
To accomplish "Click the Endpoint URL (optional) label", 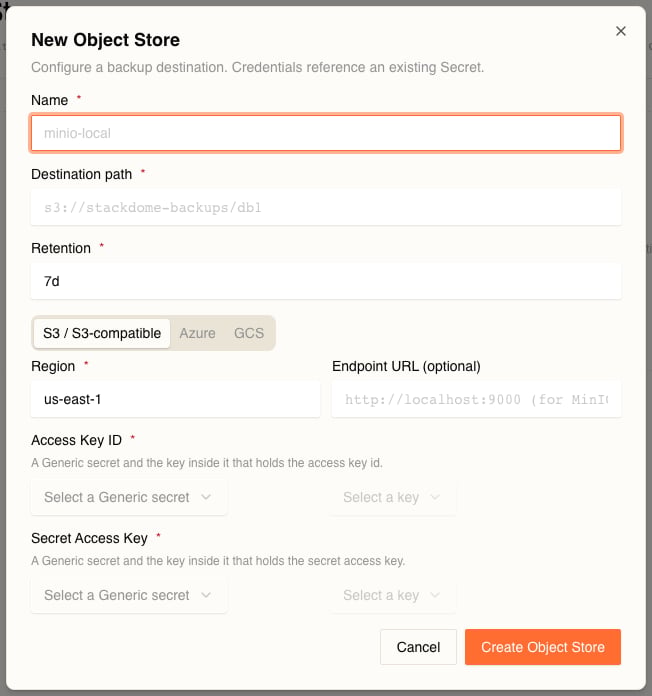I will coord(406,366).
